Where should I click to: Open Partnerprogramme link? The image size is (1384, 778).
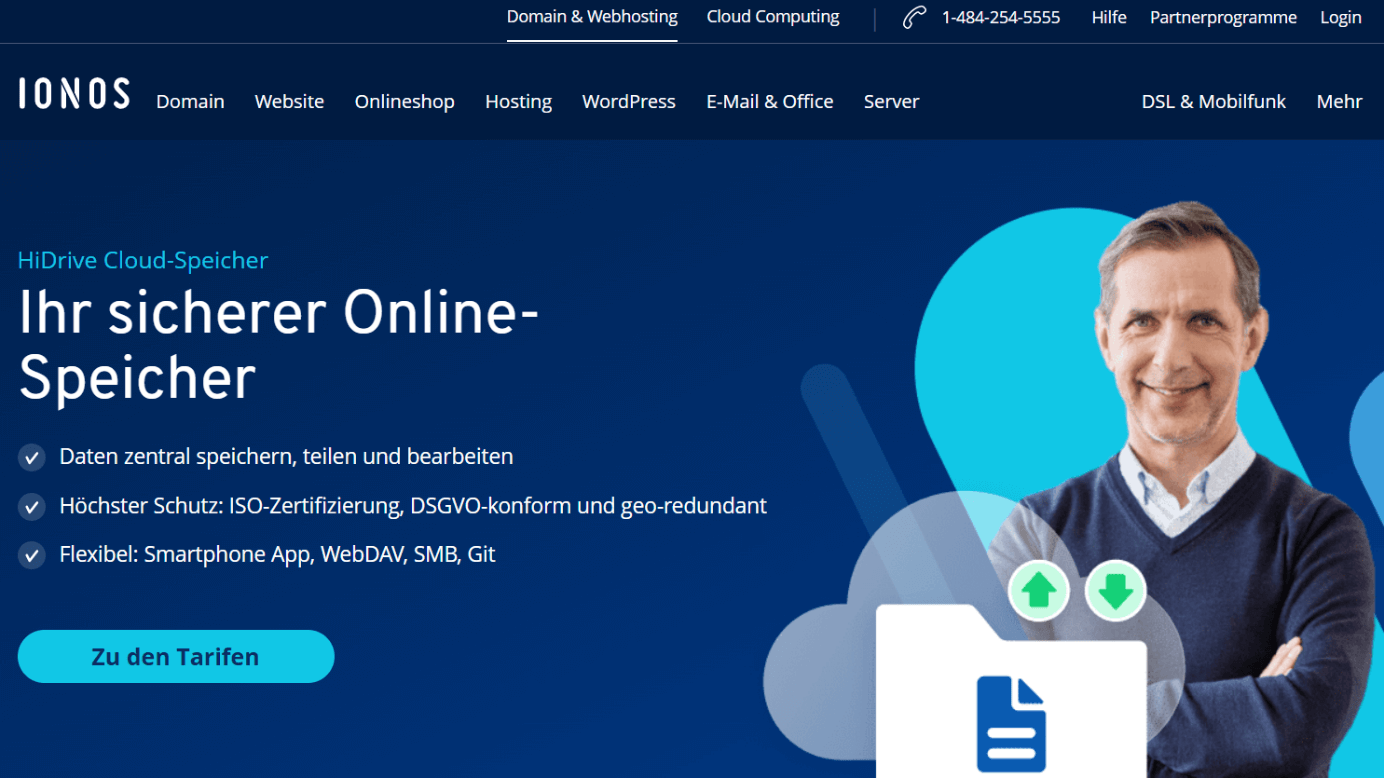coord(1223,18)
